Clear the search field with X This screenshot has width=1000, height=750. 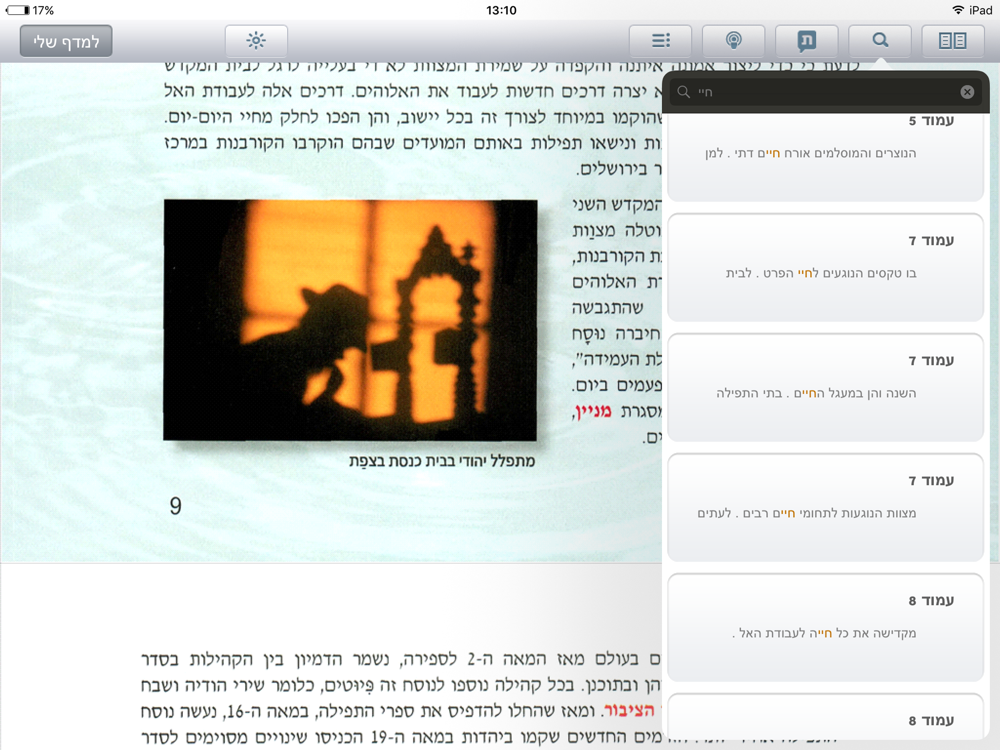pyautogui.click(x=967, y=92)
